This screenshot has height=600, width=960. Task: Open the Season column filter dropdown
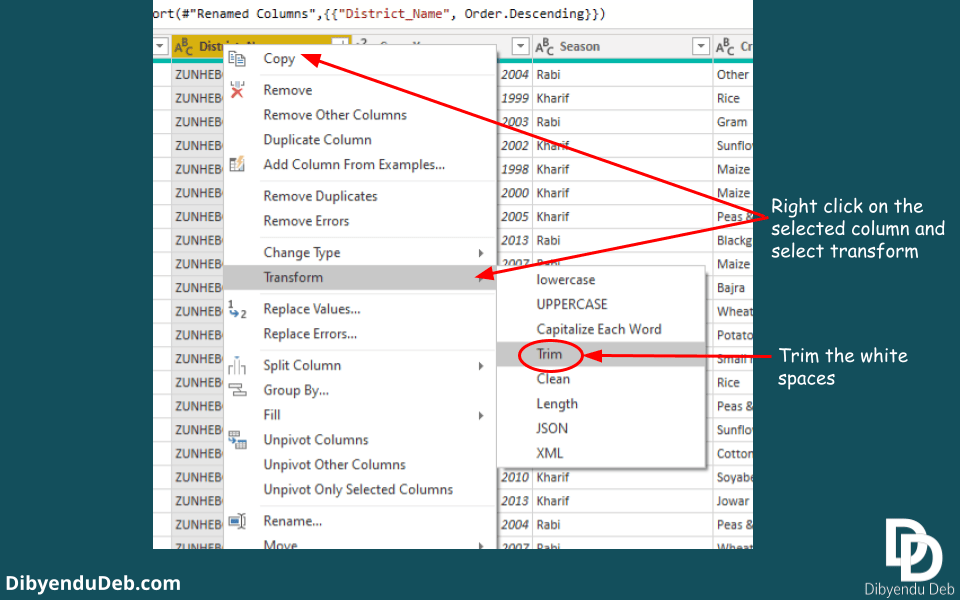tap(700, 47)
